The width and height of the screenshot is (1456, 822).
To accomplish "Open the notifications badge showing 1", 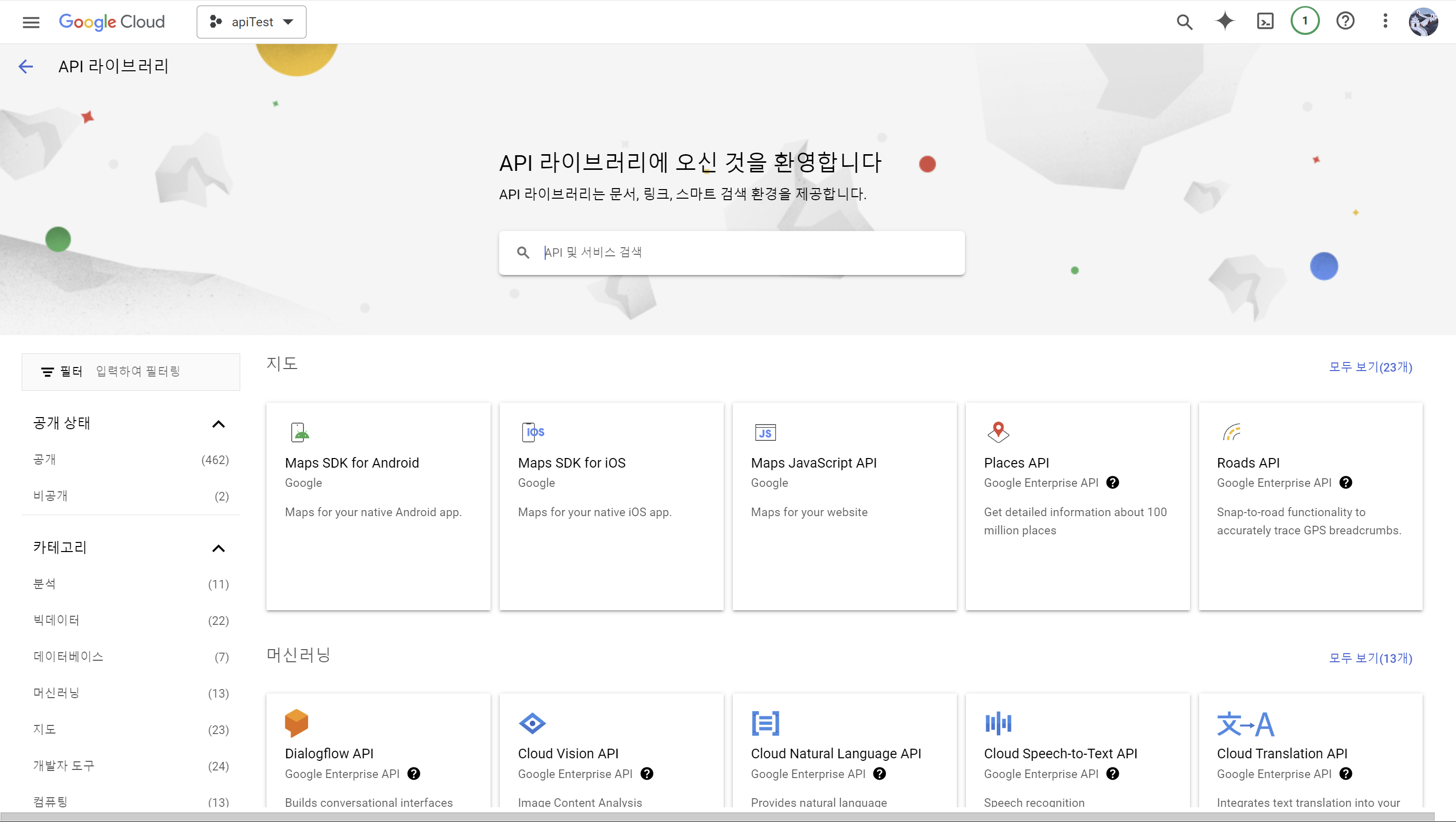I will [x=1305, y=21].
